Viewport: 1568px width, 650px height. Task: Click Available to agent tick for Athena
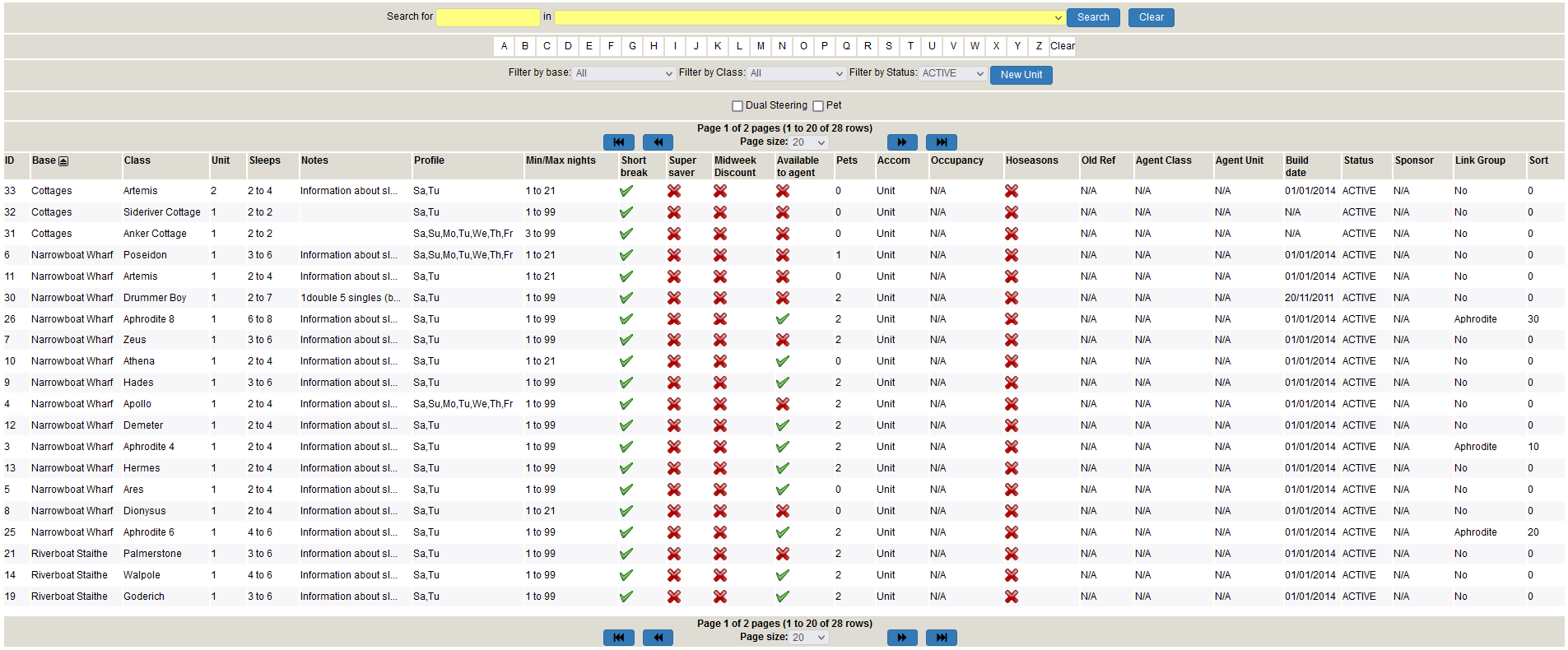coord(783,361)
